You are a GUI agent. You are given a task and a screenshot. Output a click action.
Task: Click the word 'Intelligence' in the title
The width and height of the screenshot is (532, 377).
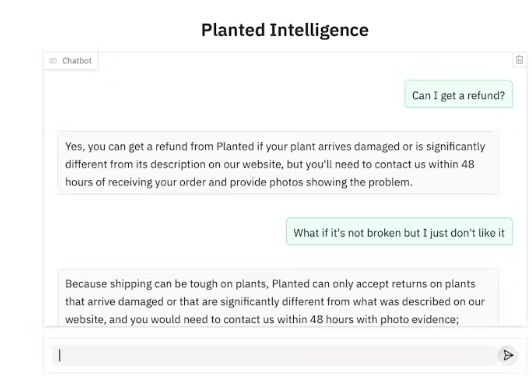pyautogui.click(x=319, y=30)
